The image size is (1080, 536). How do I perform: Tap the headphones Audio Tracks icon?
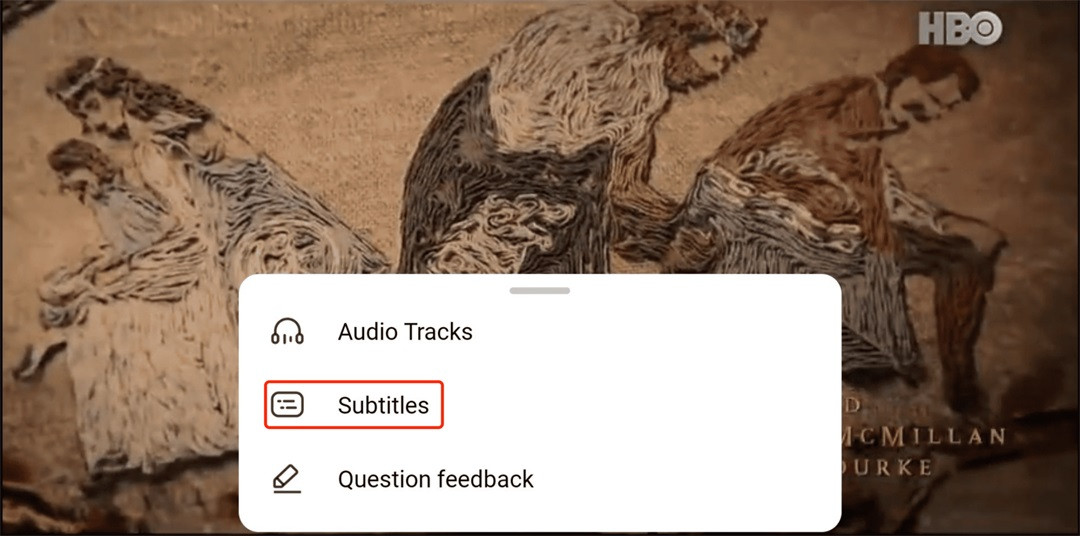[287, 331]
